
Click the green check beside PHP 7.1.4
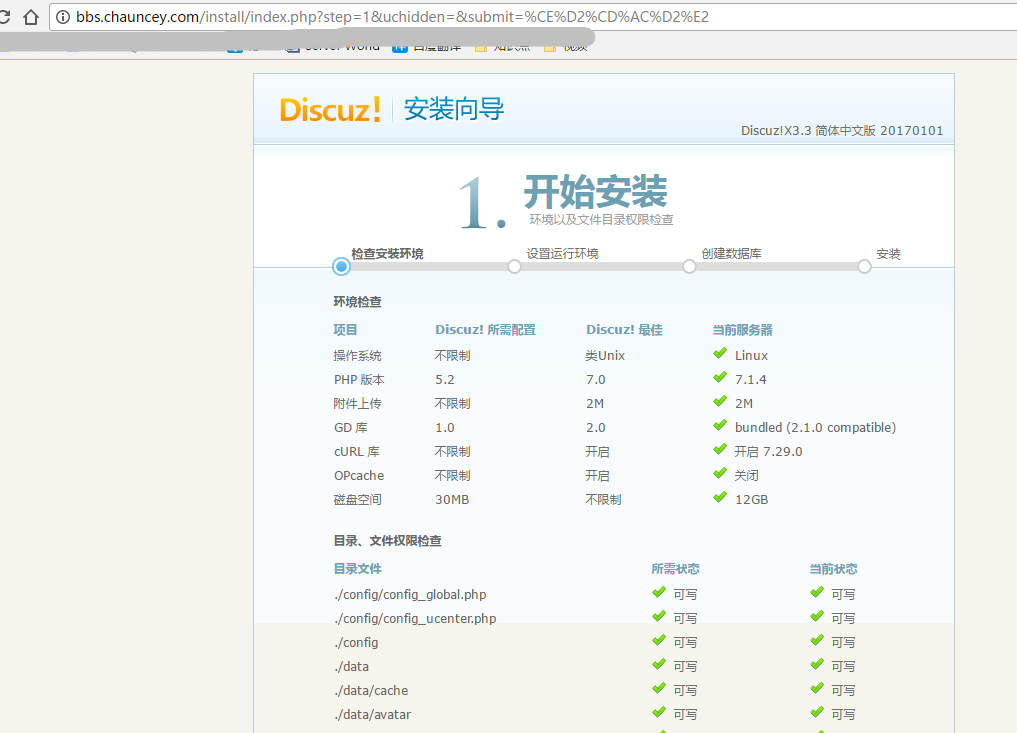tap(720, 378)
